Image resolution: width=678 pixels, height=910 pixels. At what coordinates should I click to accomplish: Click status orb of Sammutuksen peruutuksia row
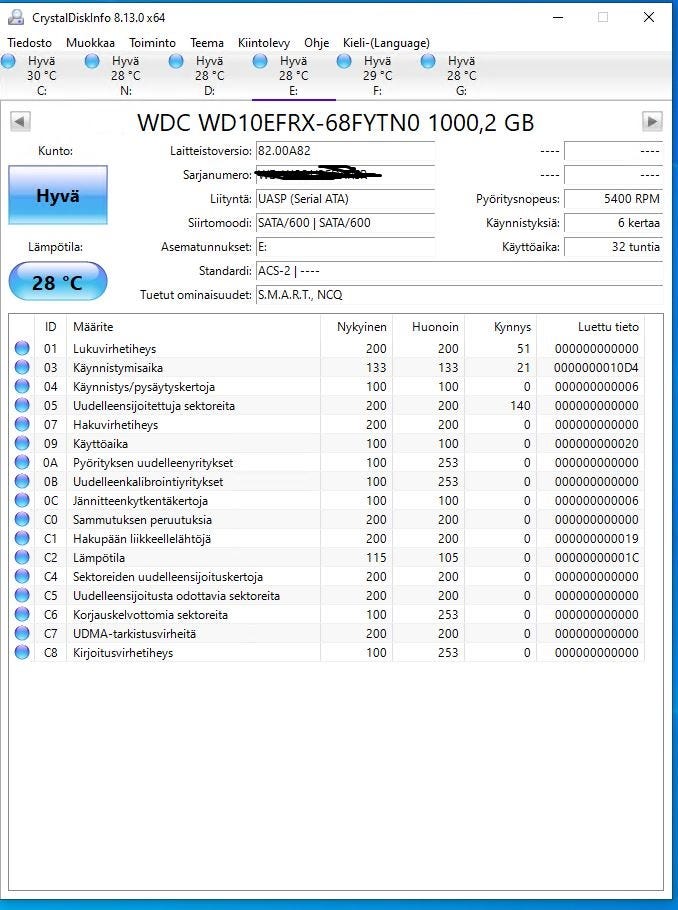(x=22, y=519)
